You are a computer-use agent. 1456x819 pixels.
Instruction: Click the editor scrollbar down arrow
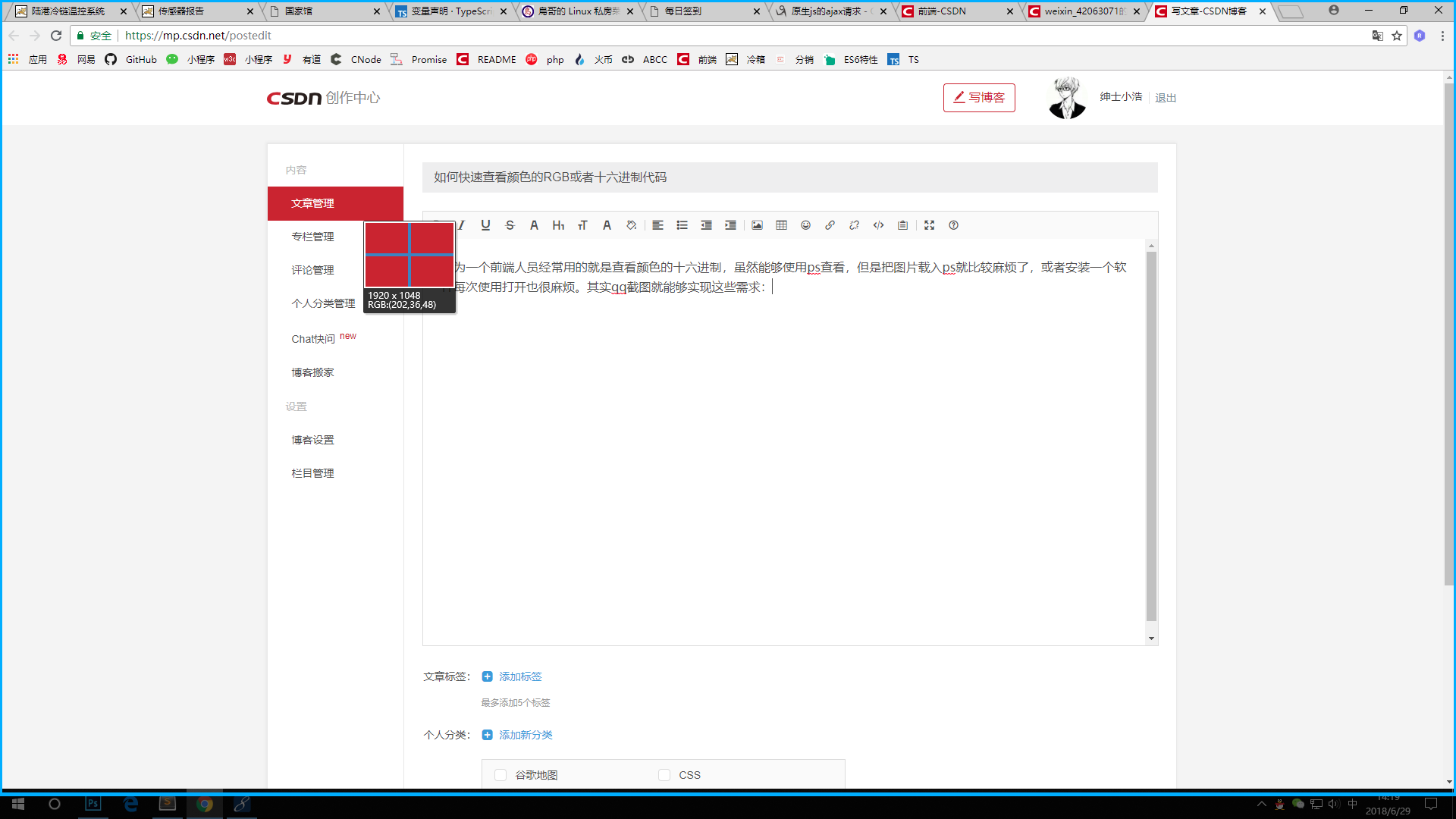pyautogui.click(x=1151, y=639)
